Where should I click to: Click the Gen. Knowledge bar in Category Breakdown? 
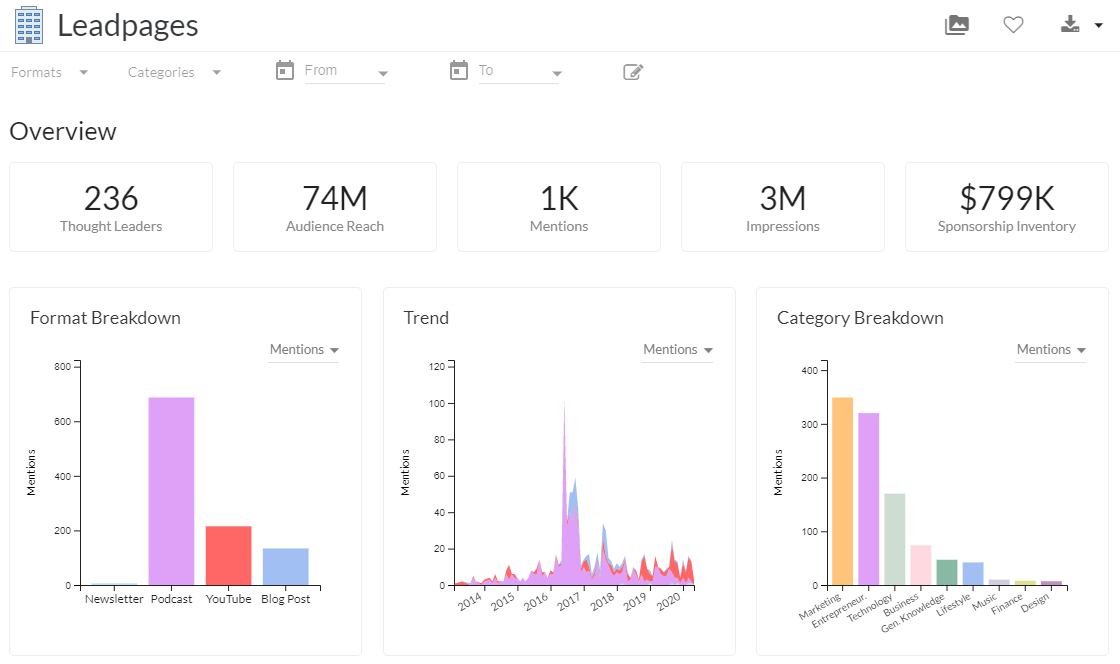click(947, 573)
